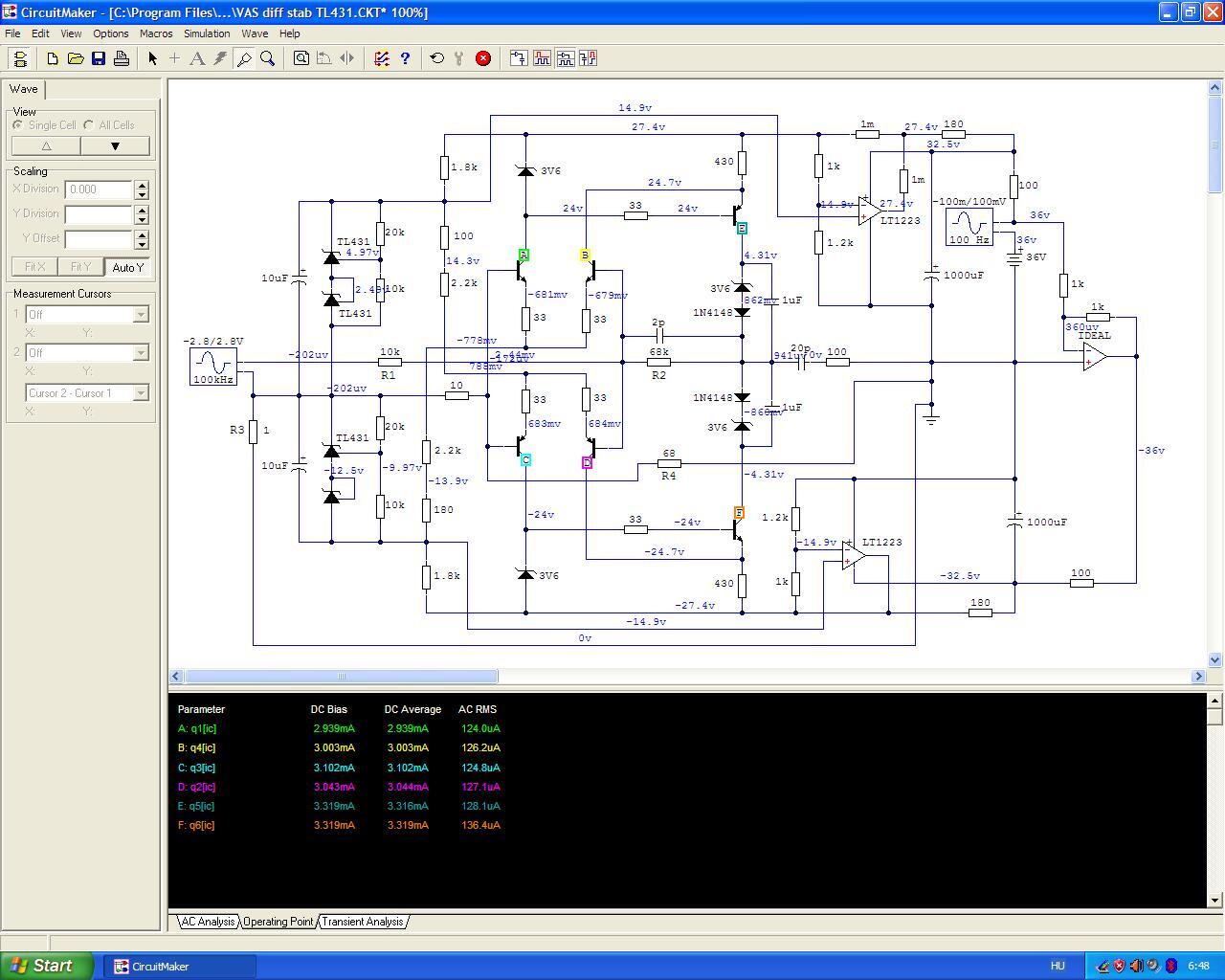Click the Fit X button
The width and height of the screenshot is (1225, 980).
point(34,267)
